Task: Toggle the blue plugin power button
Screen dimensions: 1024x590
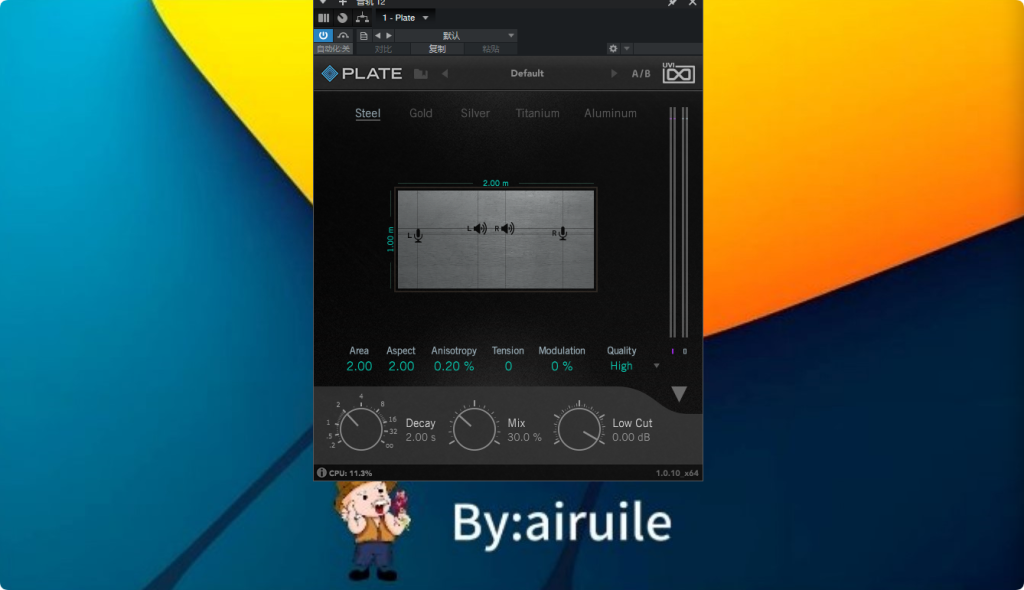Action: [323, 35]
